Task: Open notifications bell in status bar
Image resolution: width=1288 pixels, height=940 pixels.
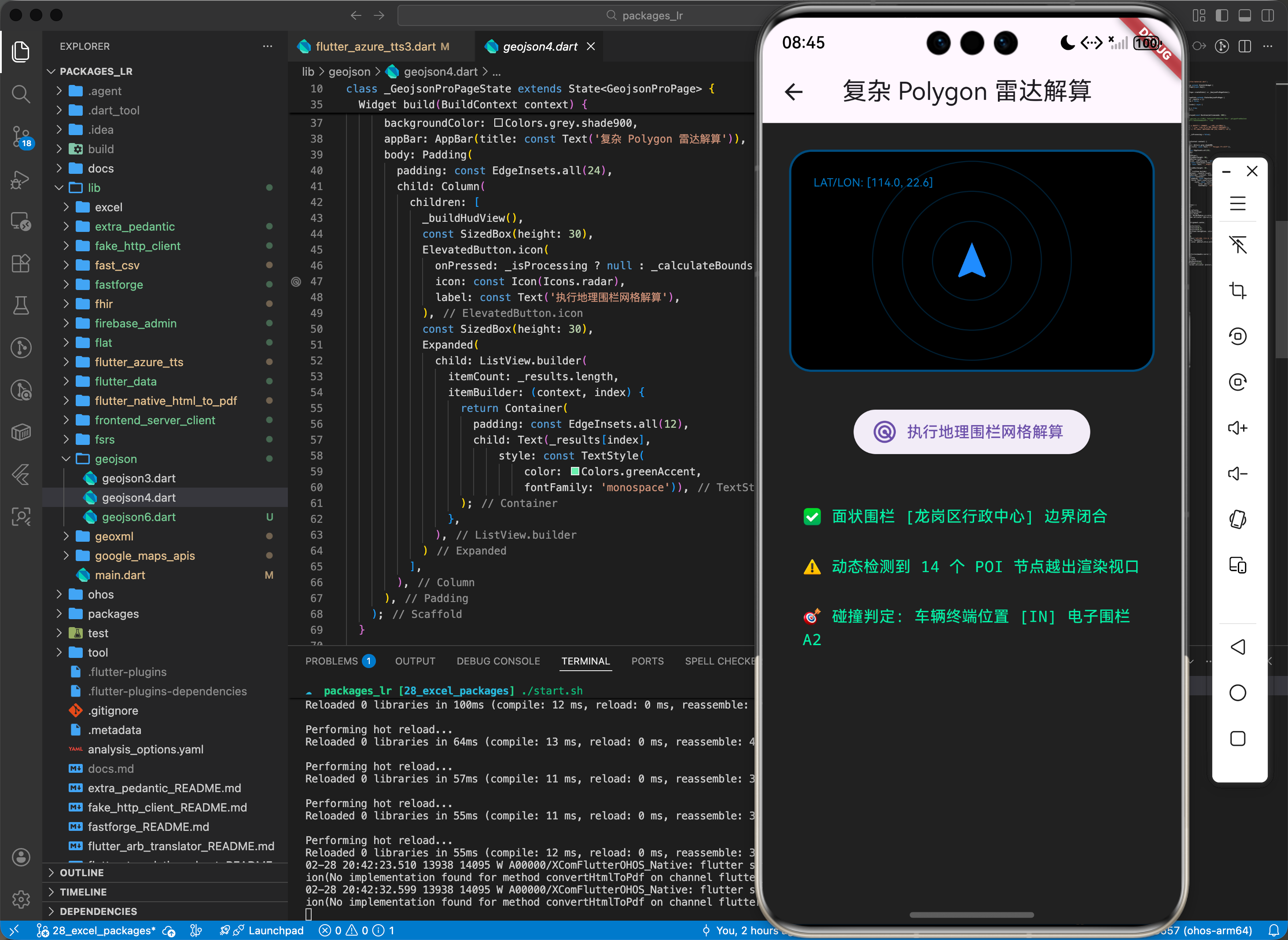Action: click(x=1274, y=930)
